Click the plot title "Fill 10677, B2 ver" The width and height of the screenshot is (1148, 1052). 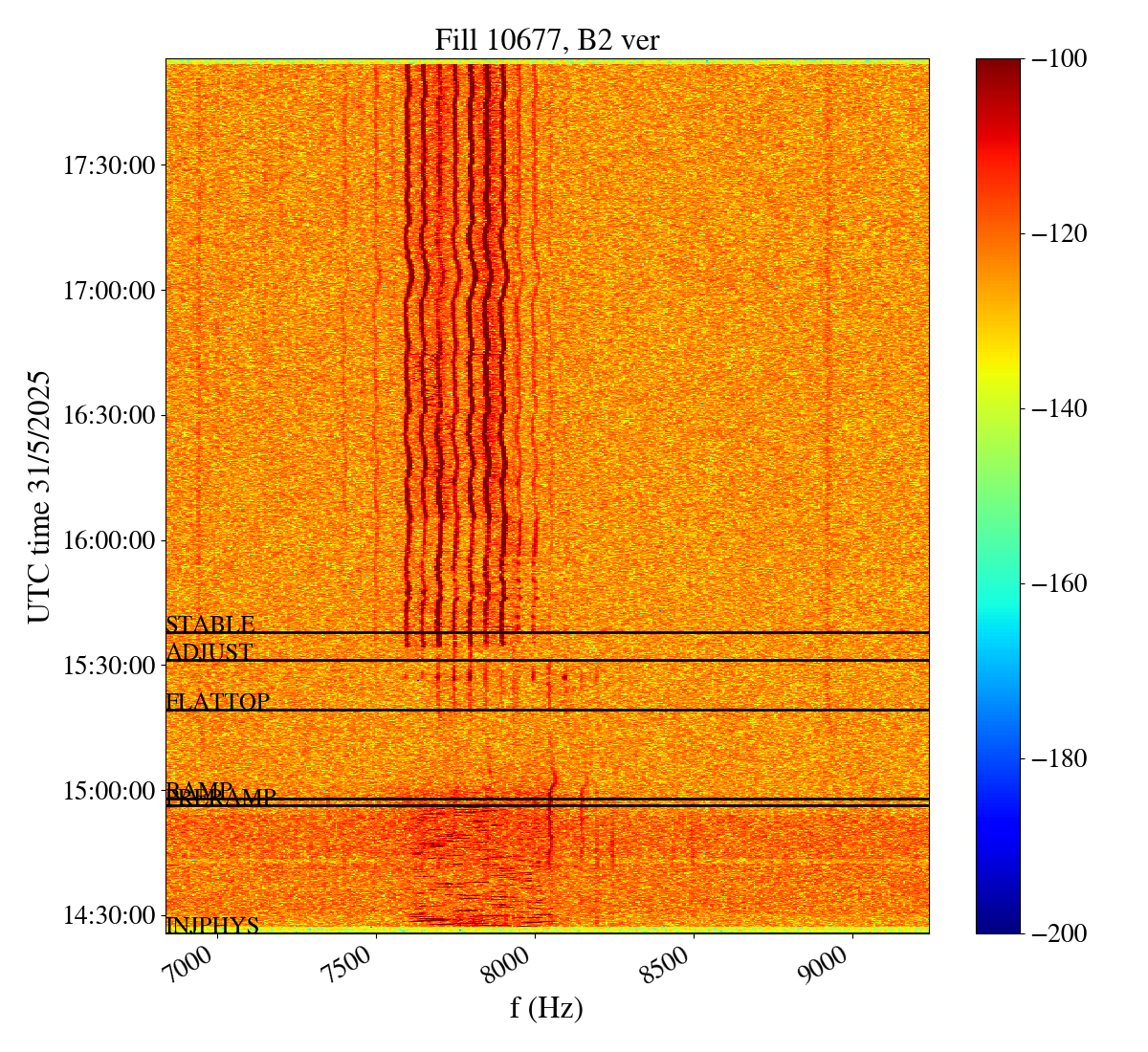[x=546, y=40]
